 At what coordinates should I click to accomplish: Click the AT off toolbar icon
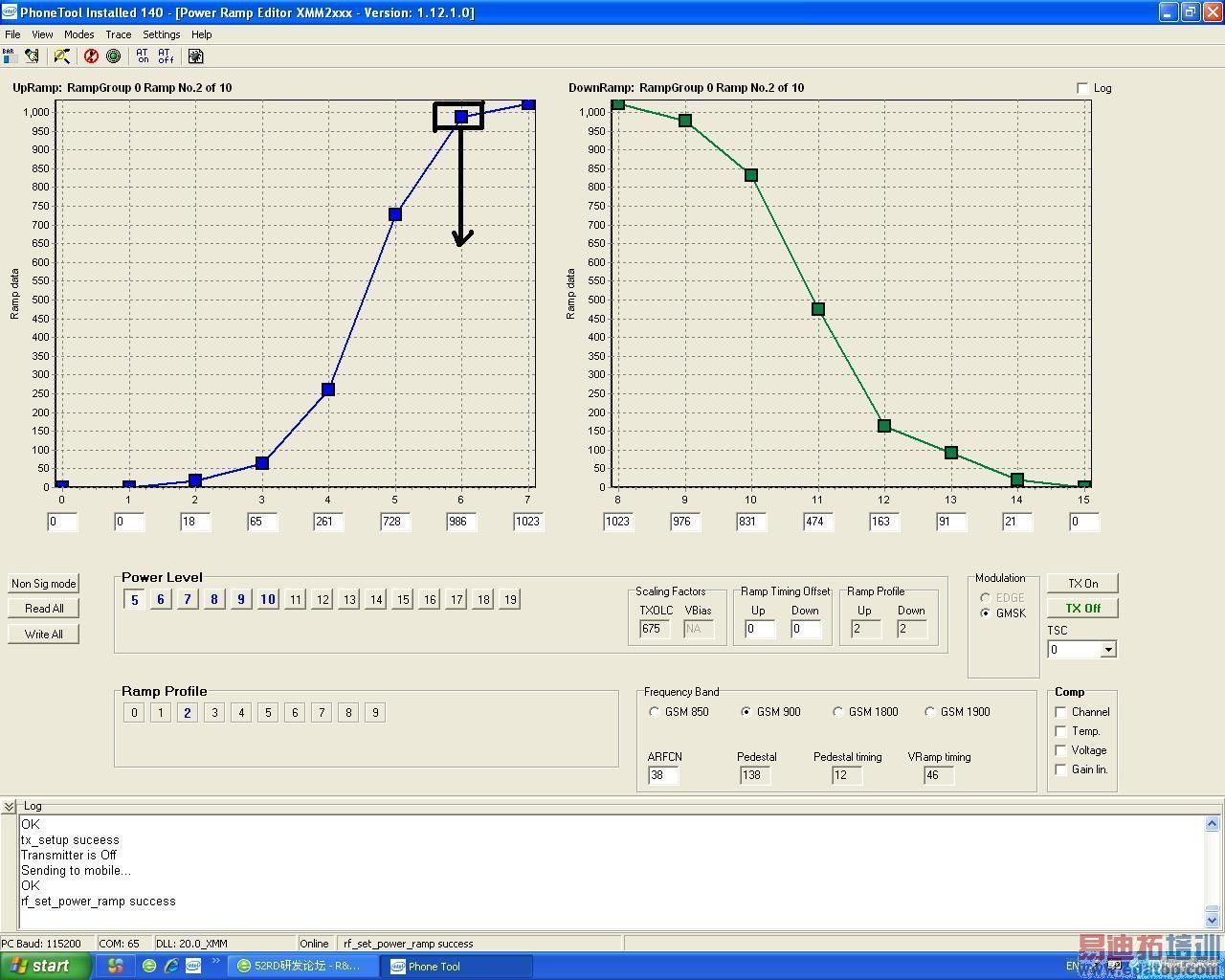[x=166, y=56]
